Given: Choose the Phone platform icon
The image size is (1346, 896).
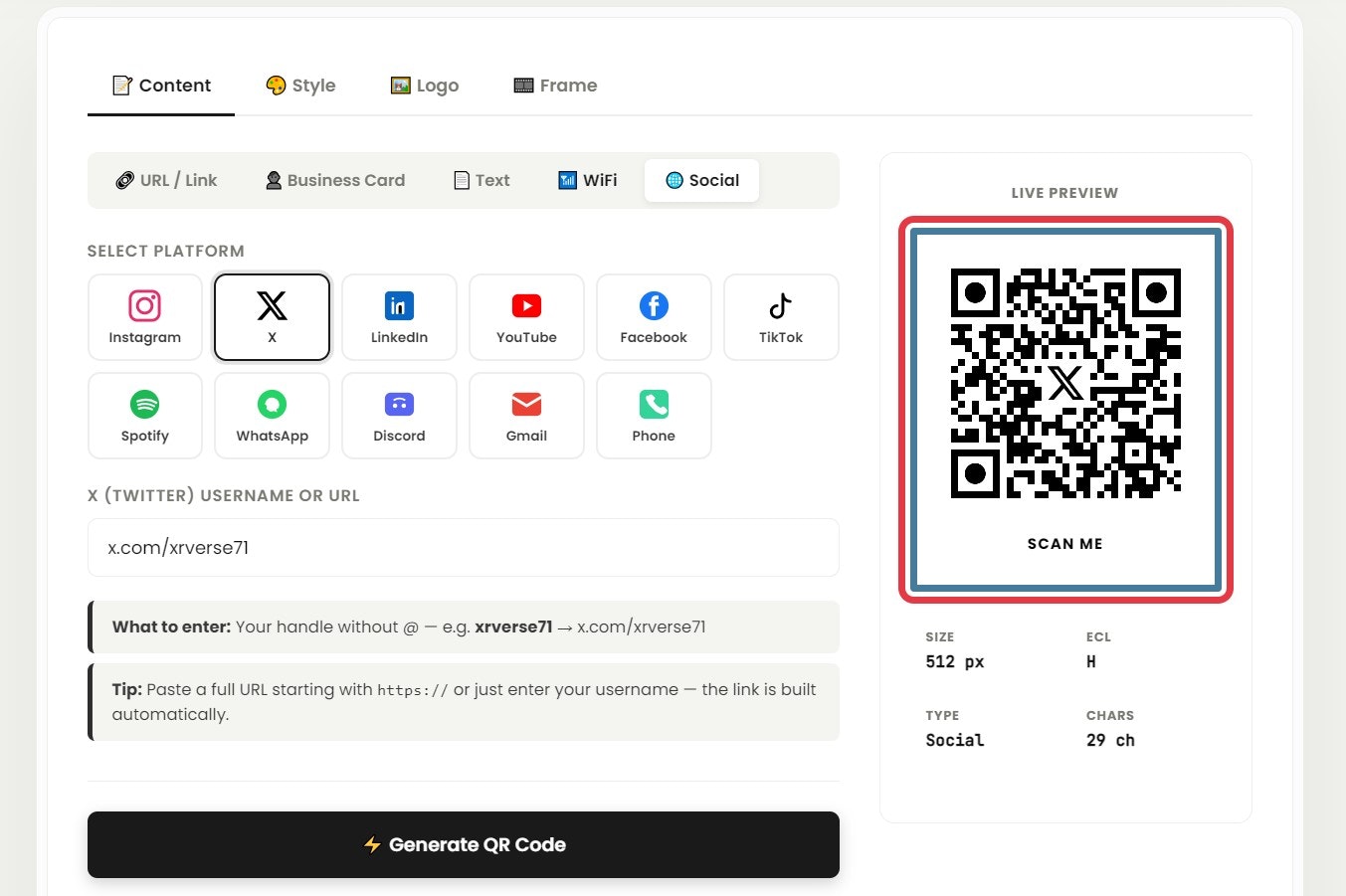Looking at the screenshot, I should coord(654,415).
